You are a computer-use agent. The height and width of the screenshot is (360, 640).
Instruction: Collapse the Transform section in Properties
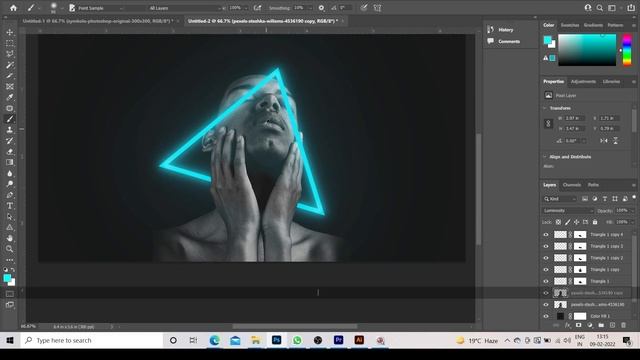(x=544, y=108)
